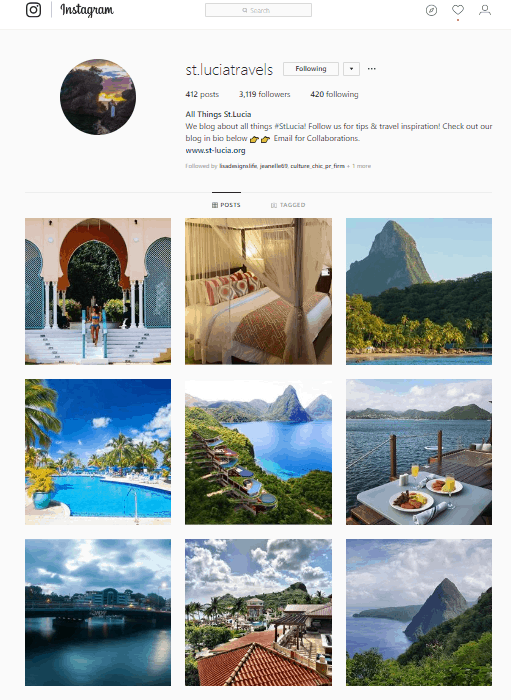The height and width of the screenshot is (700, 511).
Task: Click the Instagram wordmark logo
Action: coord(87,10)
